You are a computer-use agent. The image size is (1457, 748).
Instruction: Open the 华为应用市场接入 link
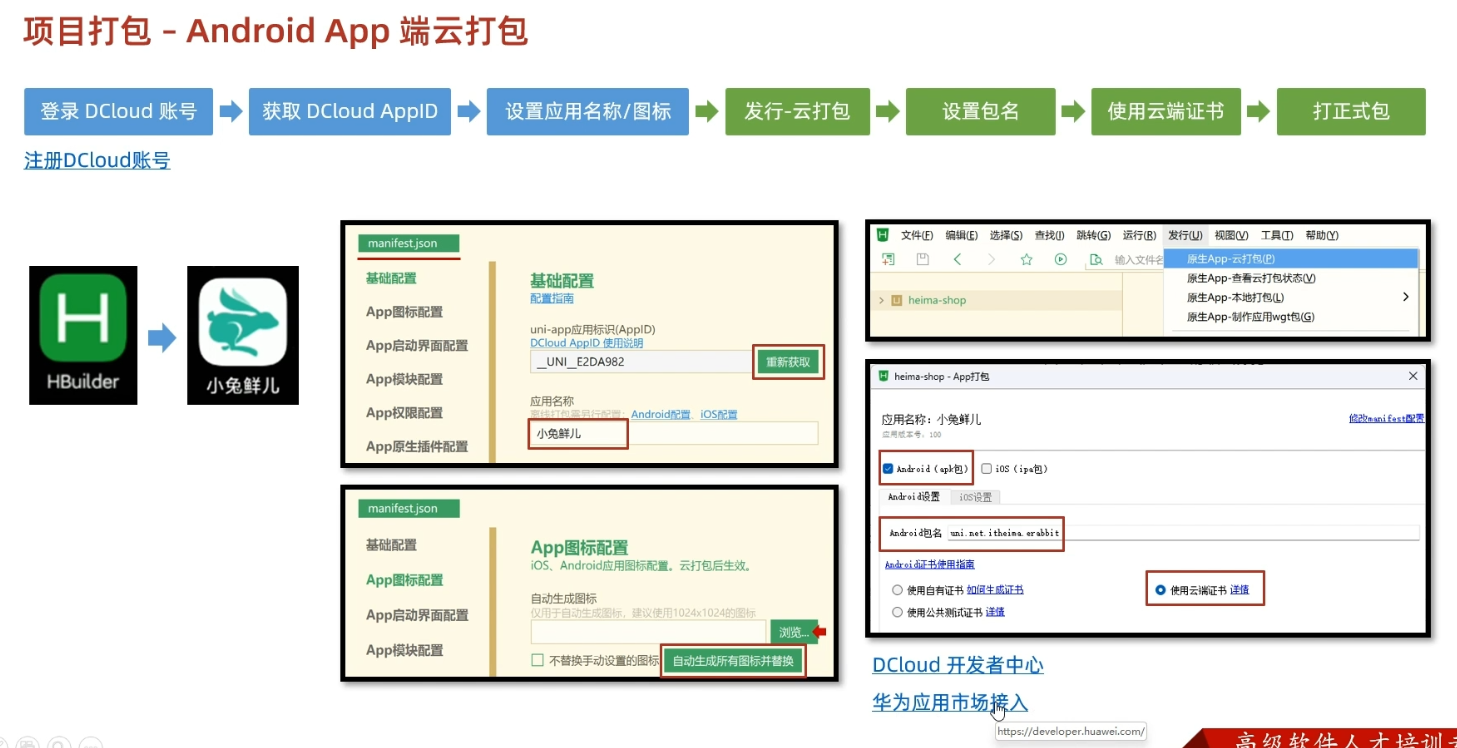pyautogui.click(x=950, y=703)
